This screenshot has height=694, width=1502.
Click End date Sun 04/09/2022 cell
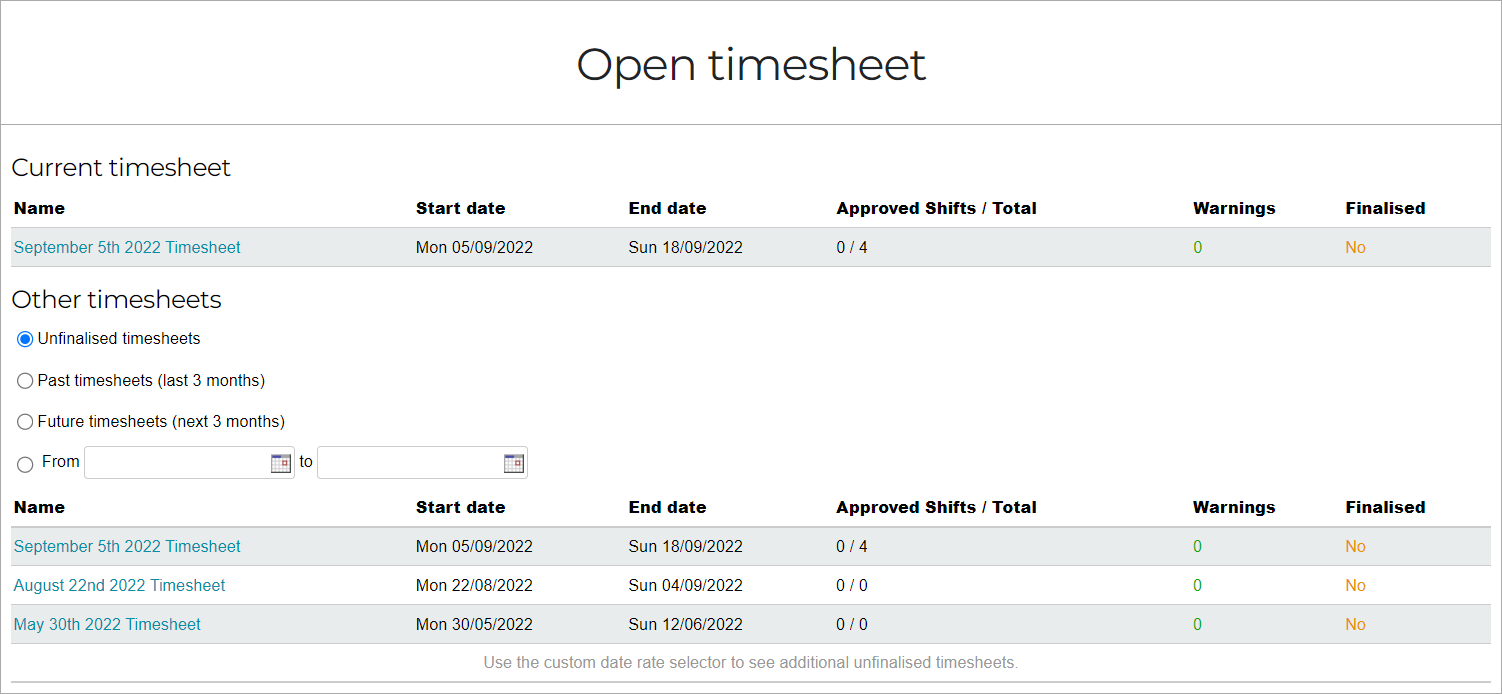click(685, 585)
